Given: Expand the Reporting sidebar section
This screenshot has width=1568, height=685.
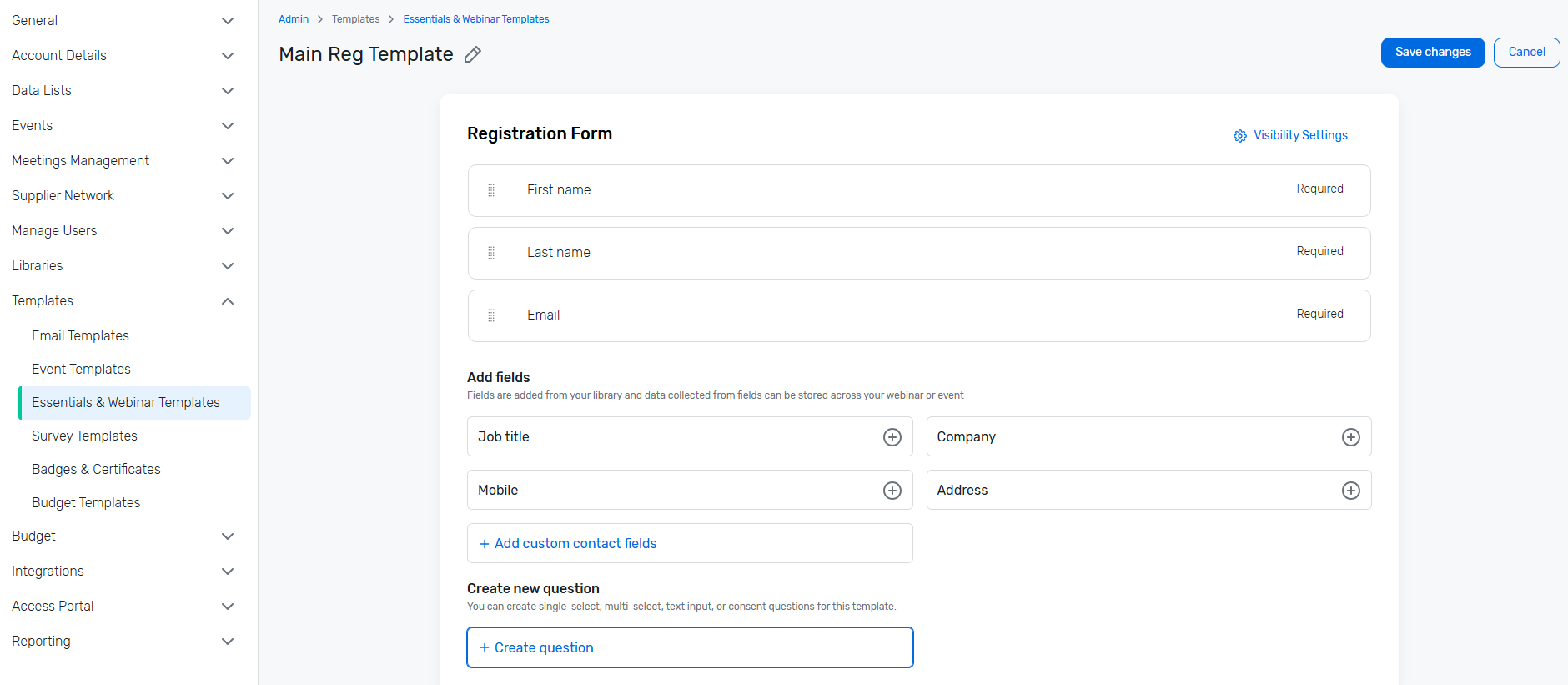Looking at the screenshot, I should click(x=228, y=642).
